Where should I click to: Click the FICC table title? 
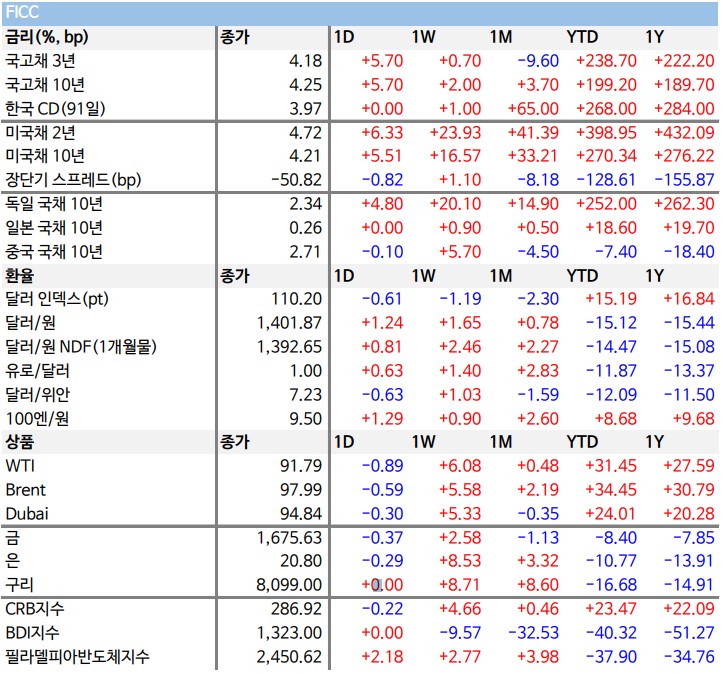click(x=22, y=12)
